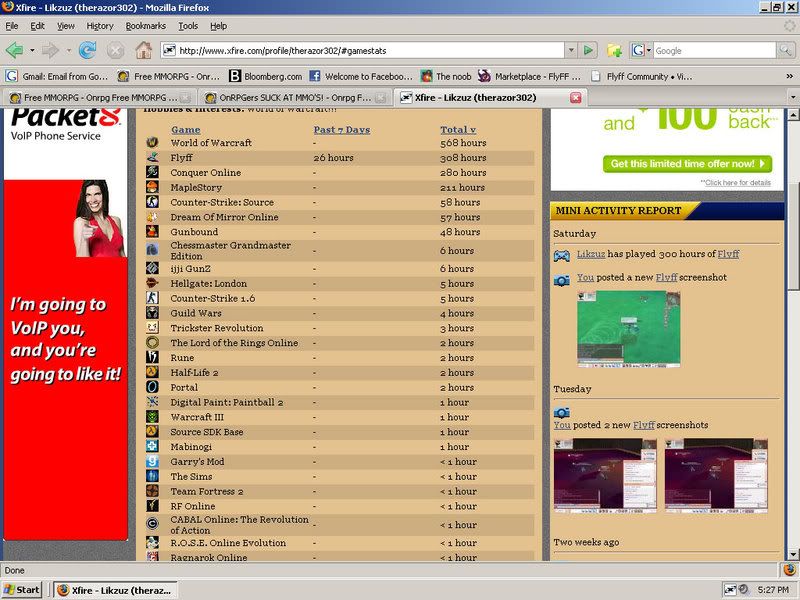Click the Get this limited time offer button

tap(688, 163)
